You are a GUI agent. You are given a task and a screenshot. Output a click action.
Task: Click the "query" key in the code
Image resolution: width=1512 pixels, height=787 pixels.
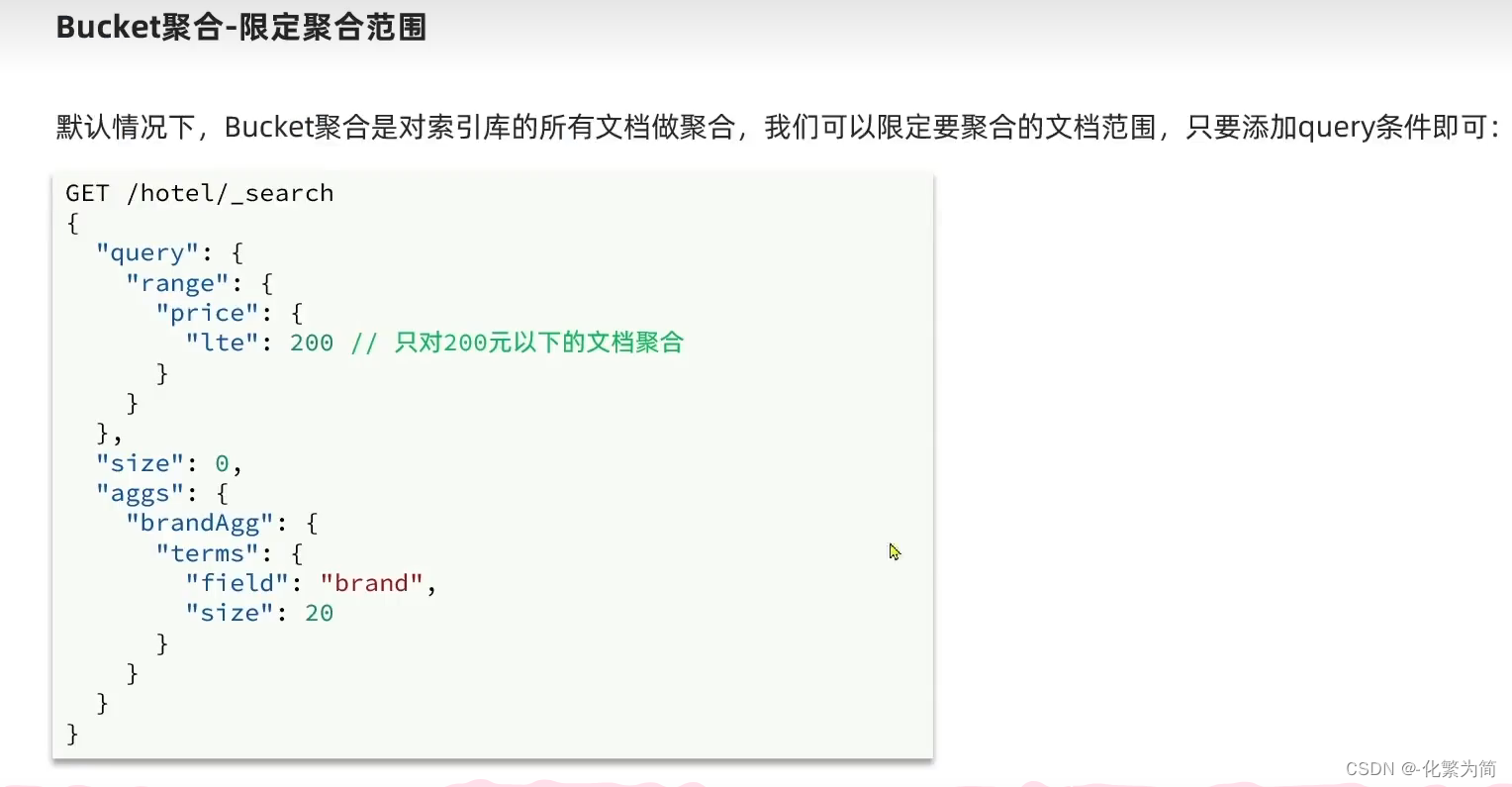point(148,253)
